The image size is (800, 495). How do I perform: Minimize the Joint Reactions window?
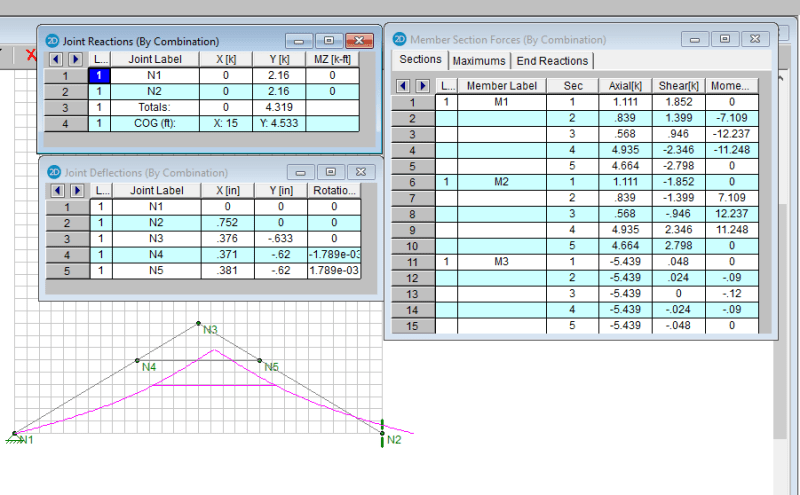click(299, 41)
